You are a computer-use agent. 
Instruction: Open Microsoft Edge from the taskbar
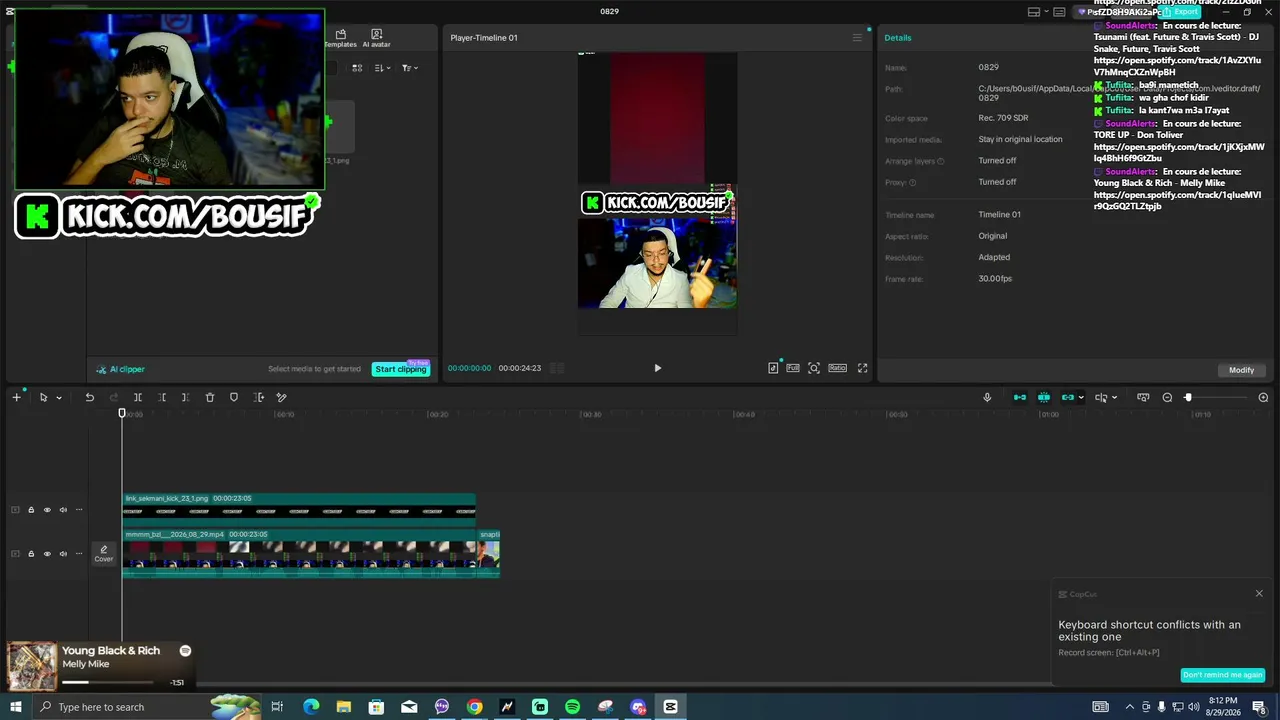click(311, 707)
